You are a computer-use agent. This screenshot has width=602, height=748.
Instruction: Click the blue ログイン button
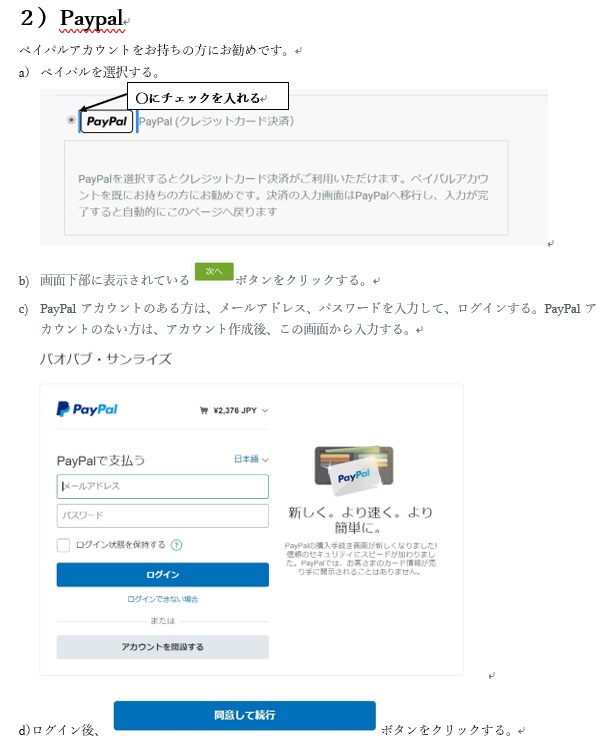click(163, 574)
